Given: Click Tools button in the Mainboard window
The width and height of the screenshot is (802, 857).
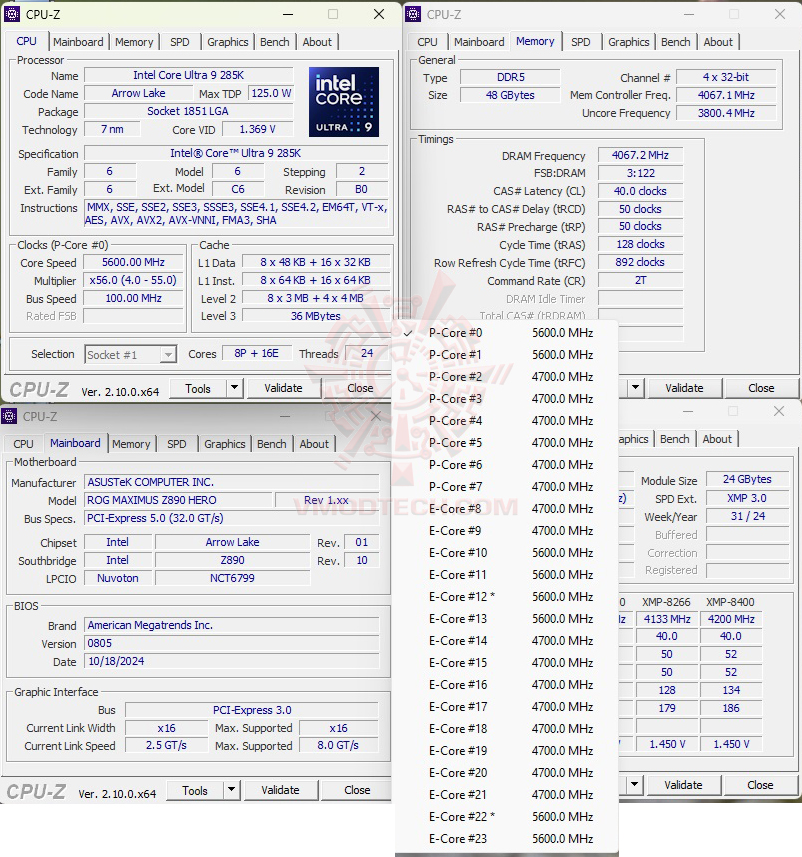Looking at the screenshot, I should 195,790.
